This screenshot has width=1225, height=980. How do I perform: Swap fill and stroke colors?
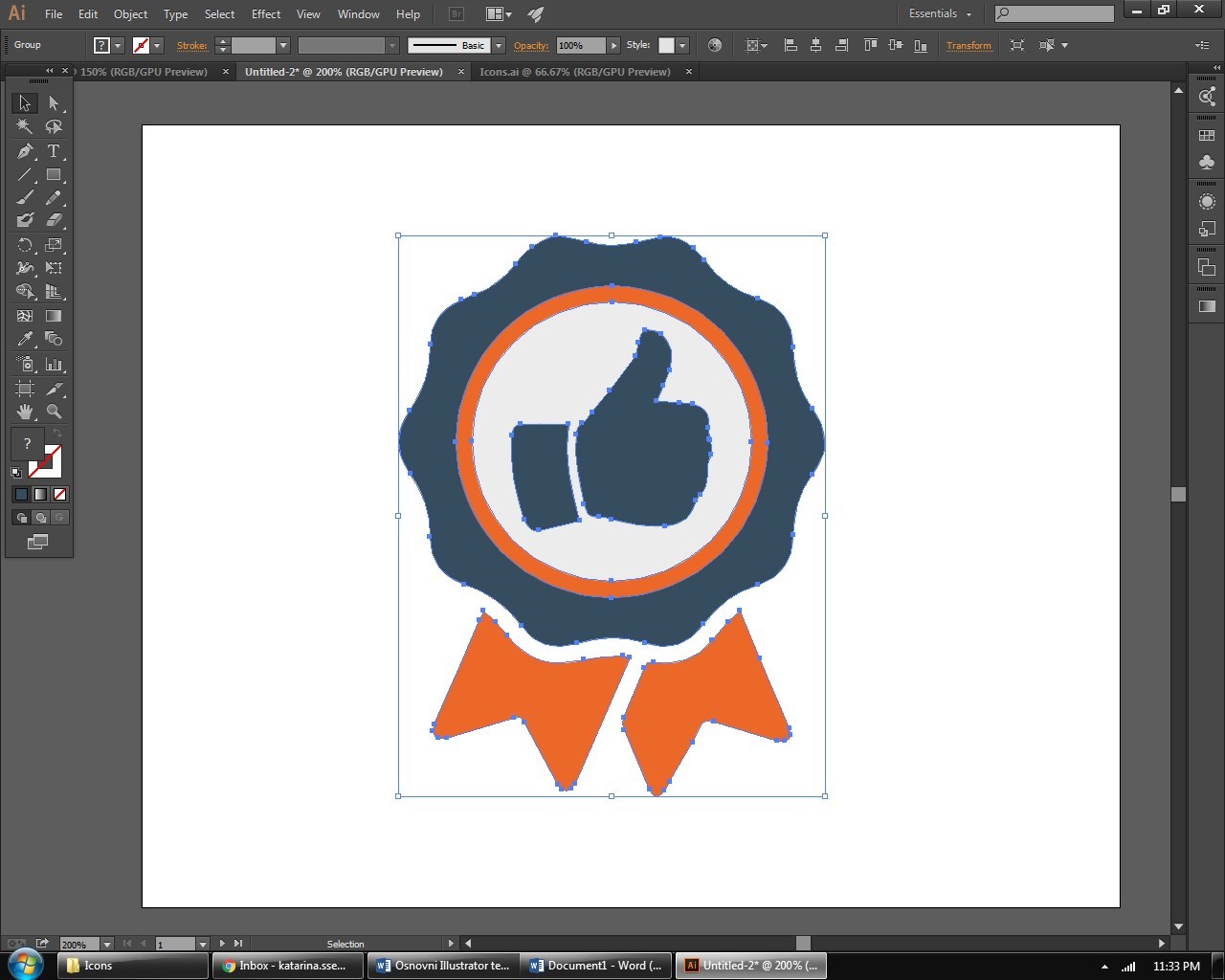click(57, 434)
